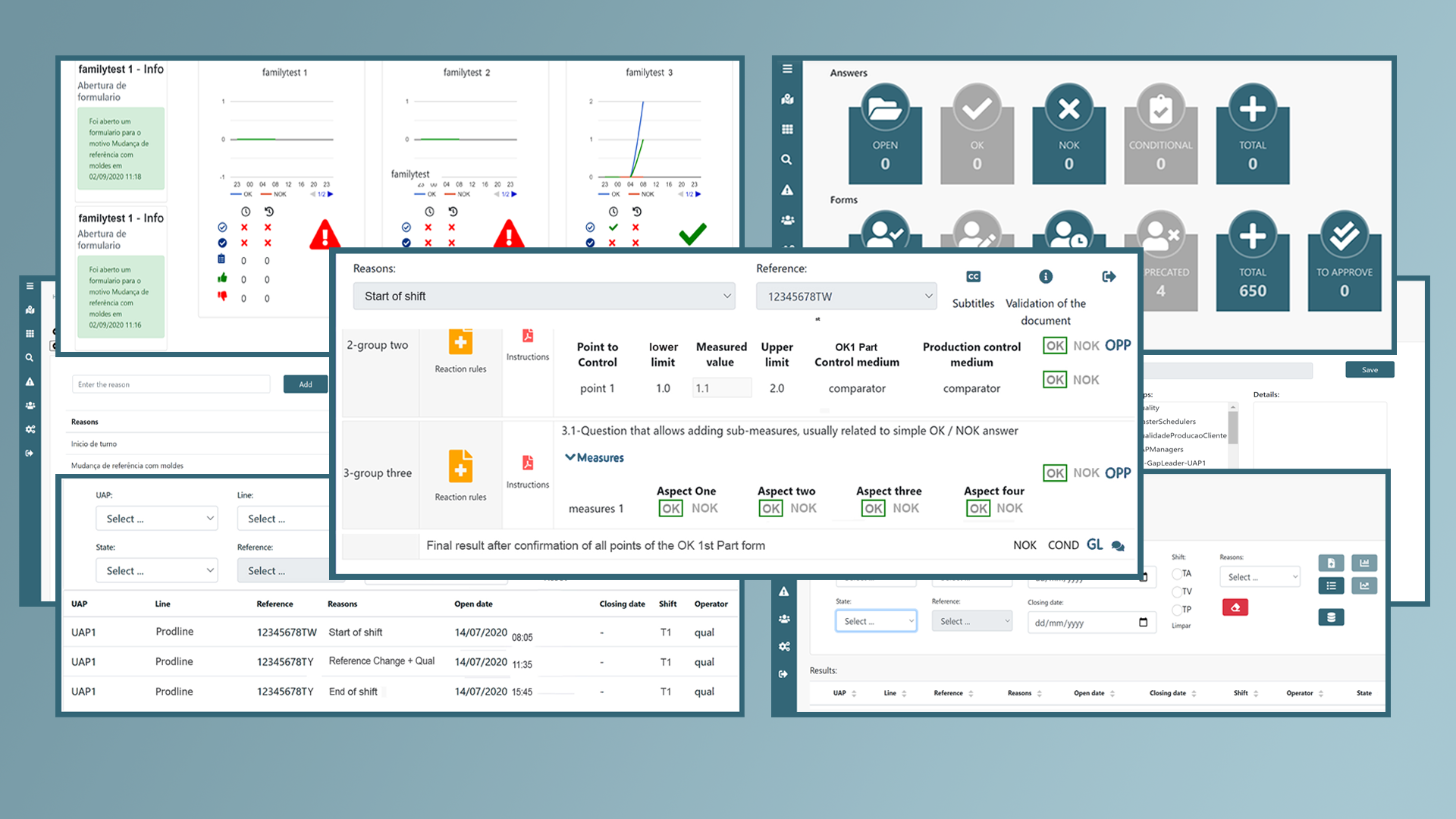Open the Reasons dropdown showing Start of shift
This screenshot has height=819, width=1456.
pos(544,297)
